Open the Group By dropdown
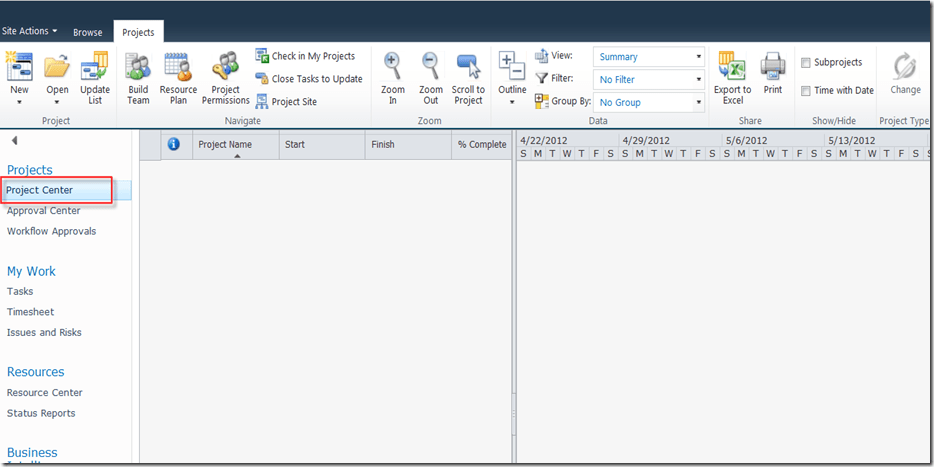The height and width of the screenshot is (467, 934). click(649, 103)
